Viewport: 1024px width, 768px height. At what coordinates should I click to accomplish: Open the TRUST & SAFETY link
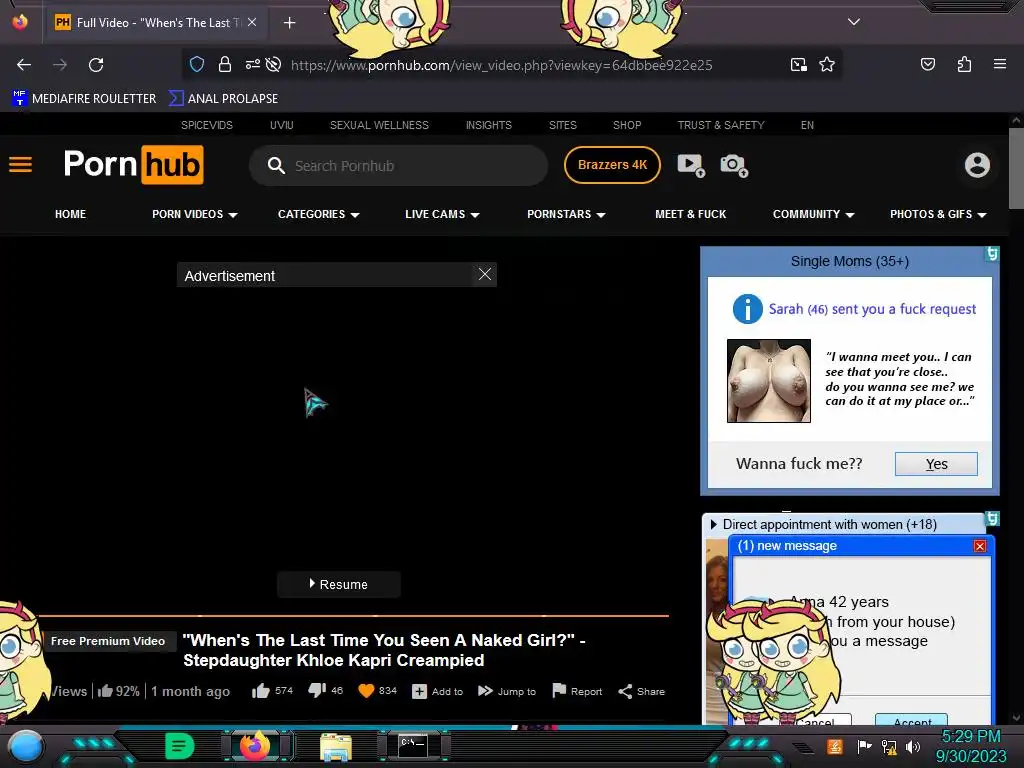point(721,125)
